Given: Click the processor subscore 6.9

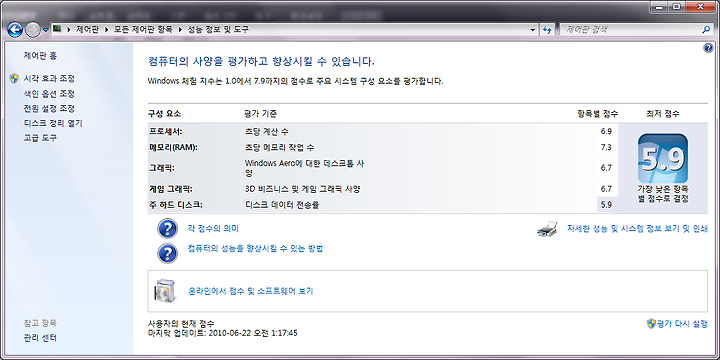Looking at the screenshot, I should 606,131.
